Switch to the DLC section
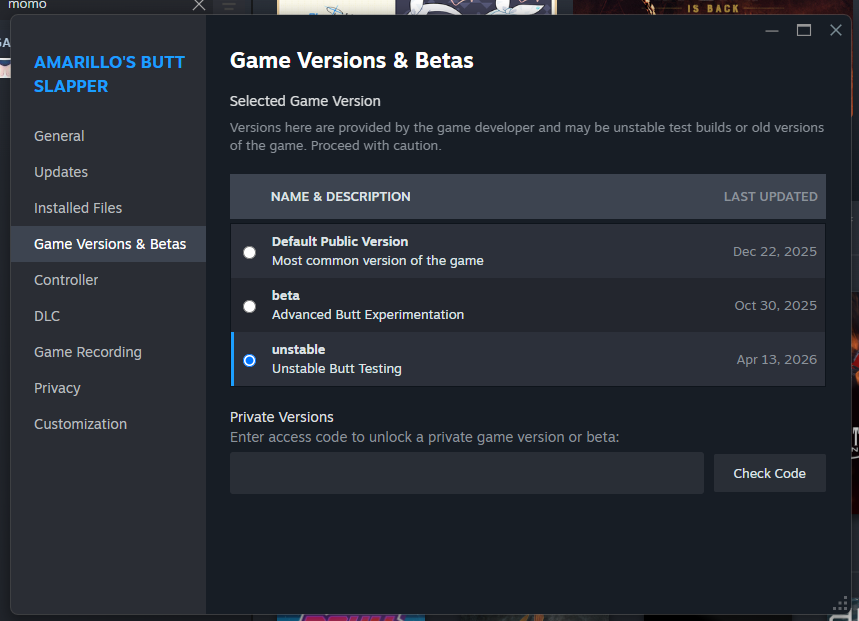 pos(47,316)
